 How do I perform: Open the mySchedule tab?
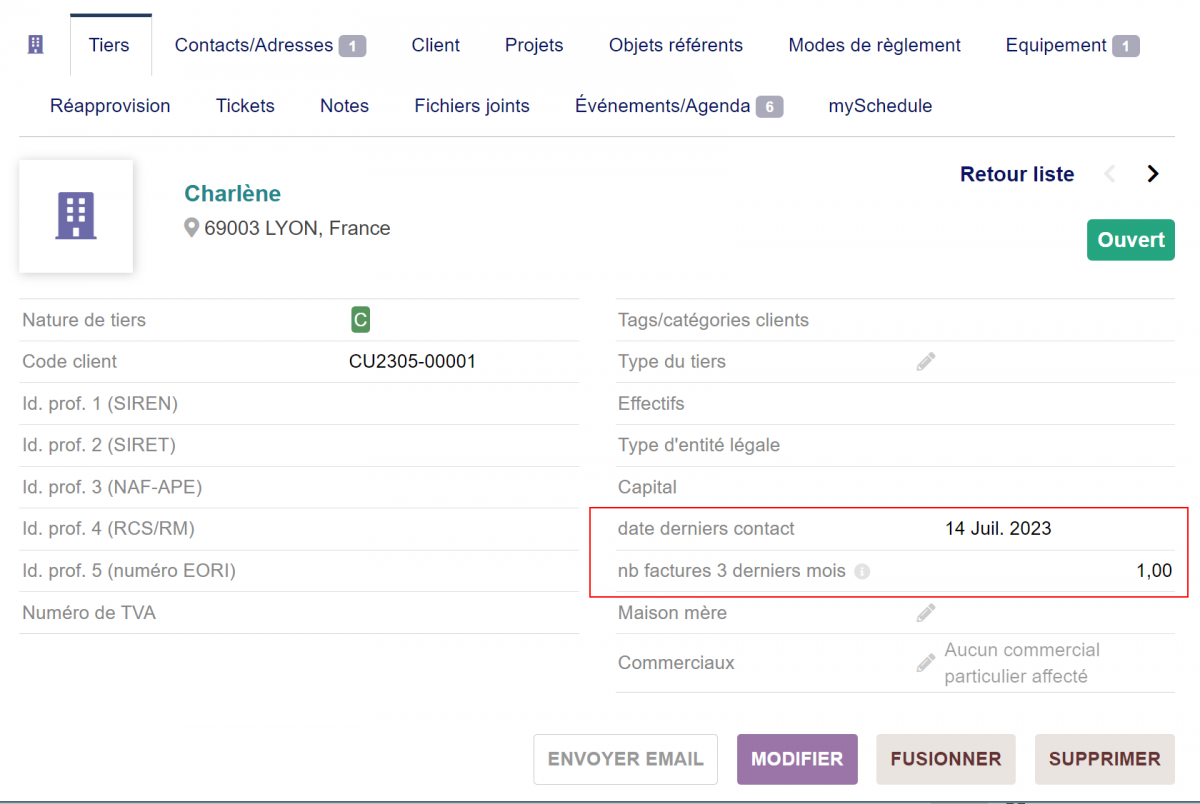click(880, 106)
